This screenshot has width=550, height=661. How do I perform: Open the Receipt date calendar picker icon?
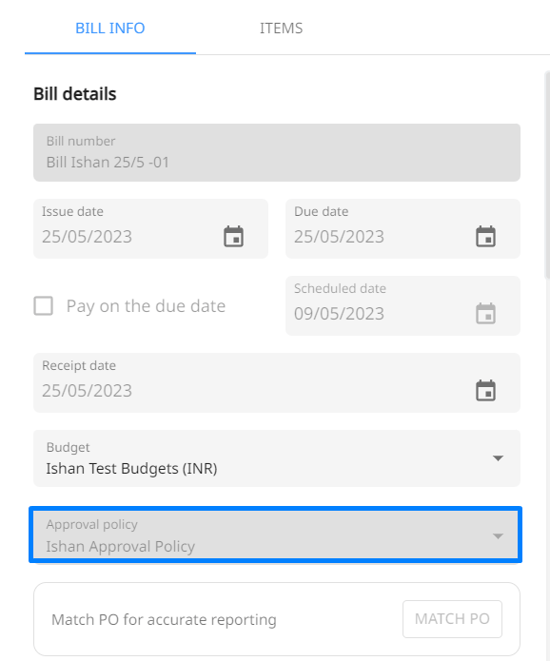pyautogui.click(x=486, y=390)
